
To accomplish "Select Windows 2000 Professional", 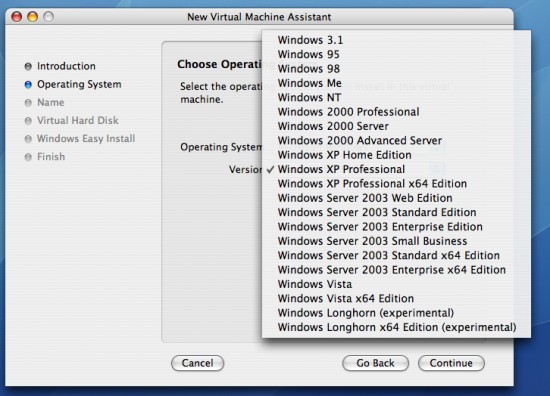I will [x=396, y=112].
